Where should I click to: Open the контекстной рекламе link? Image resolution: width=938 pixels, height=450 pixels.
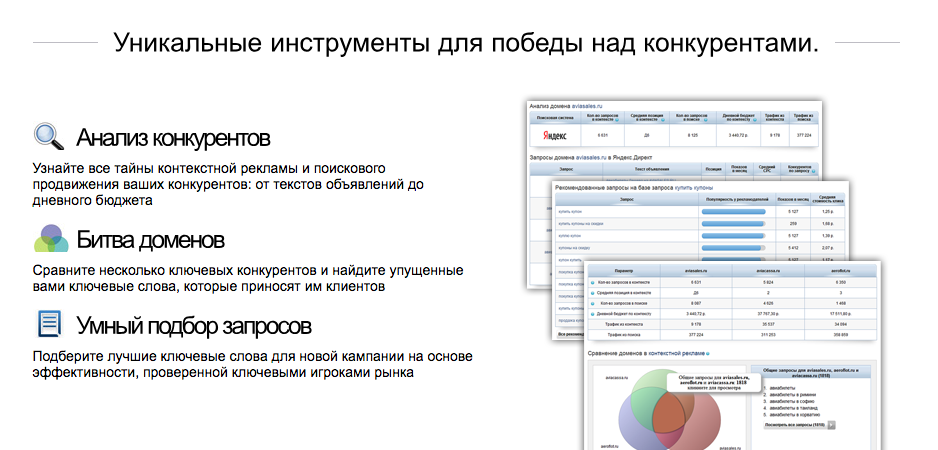pos(677,354)
